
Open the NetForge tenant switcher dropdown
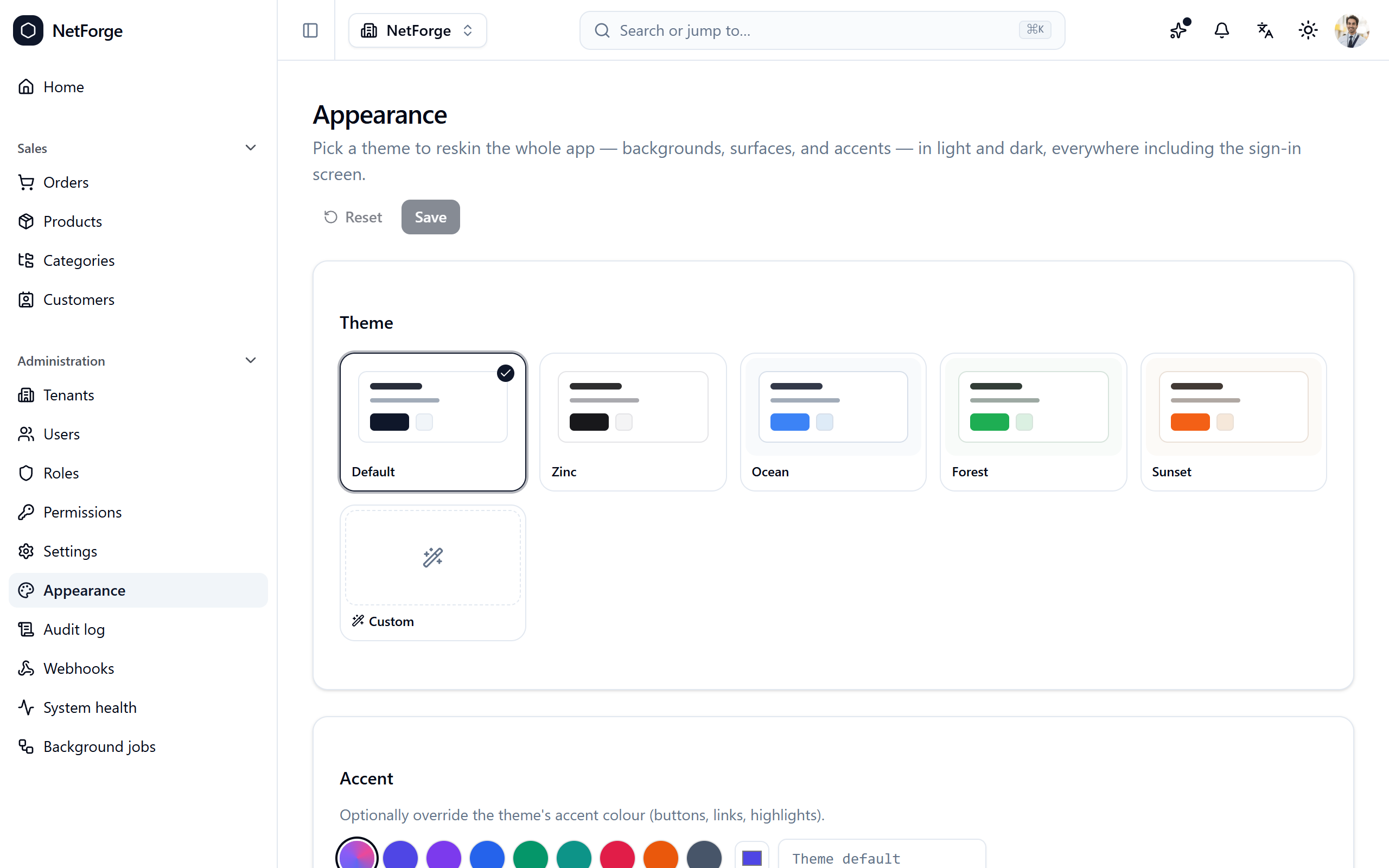pos(417,30)
